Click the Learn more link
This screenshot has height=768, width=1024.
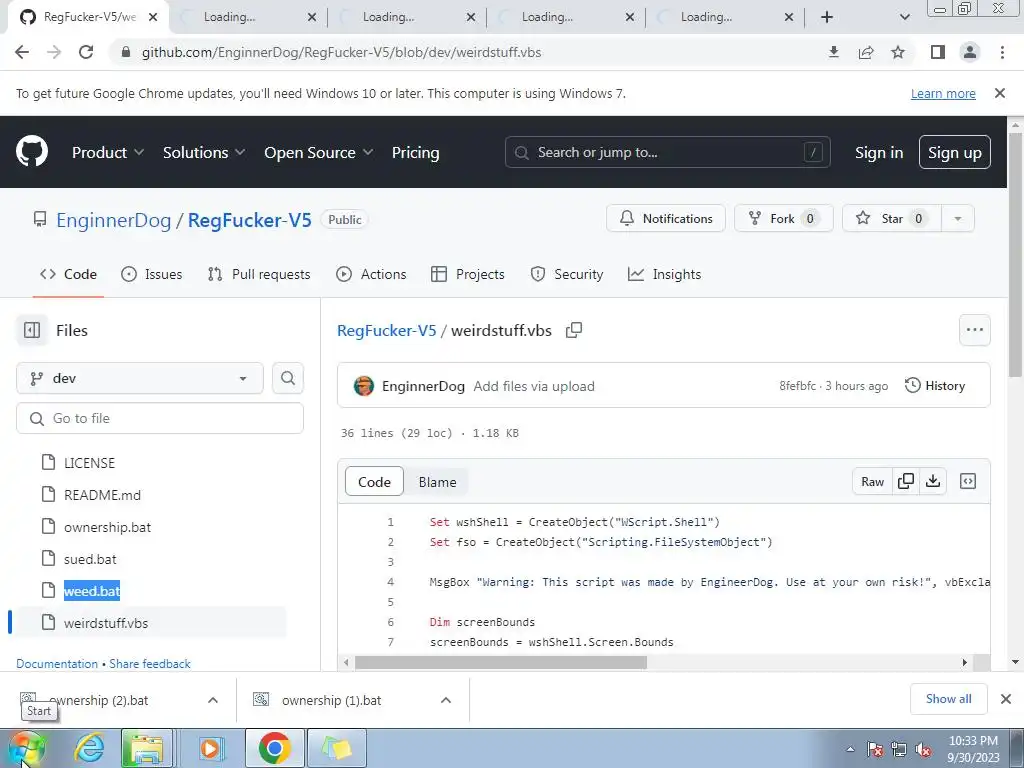click(943, 93)
